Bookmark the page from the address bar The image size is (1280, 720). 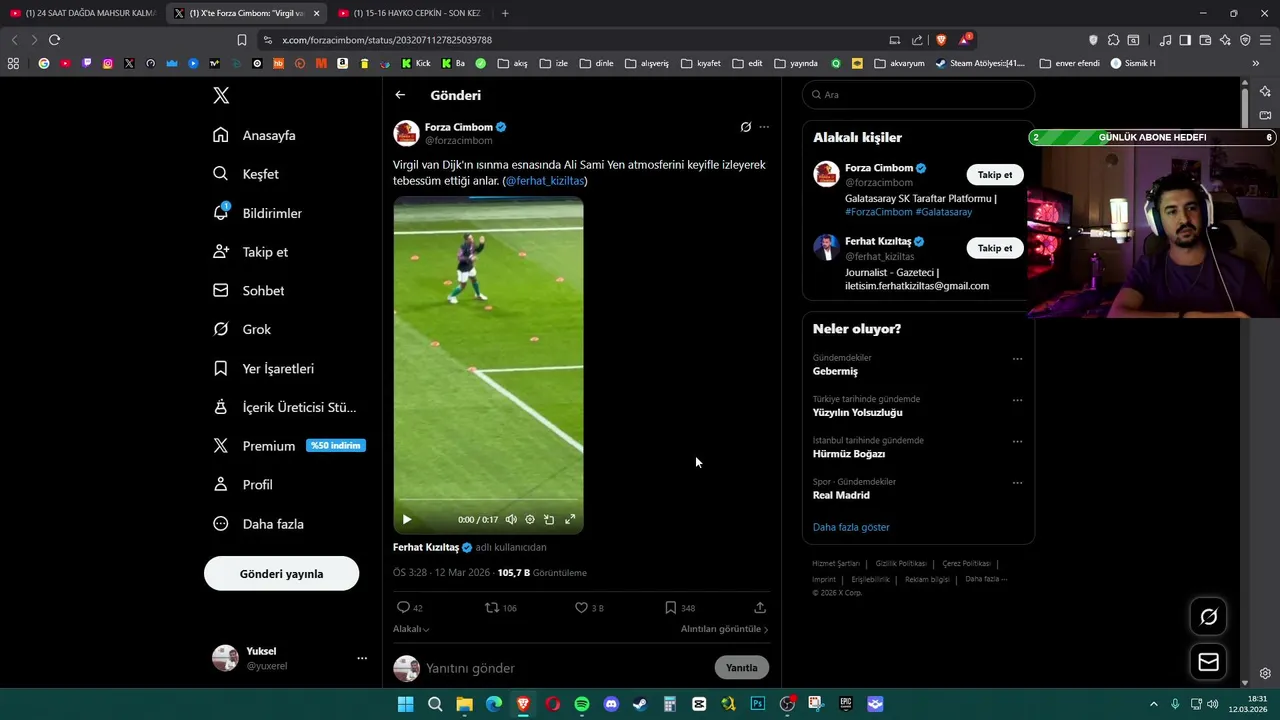tap(241, 40)
